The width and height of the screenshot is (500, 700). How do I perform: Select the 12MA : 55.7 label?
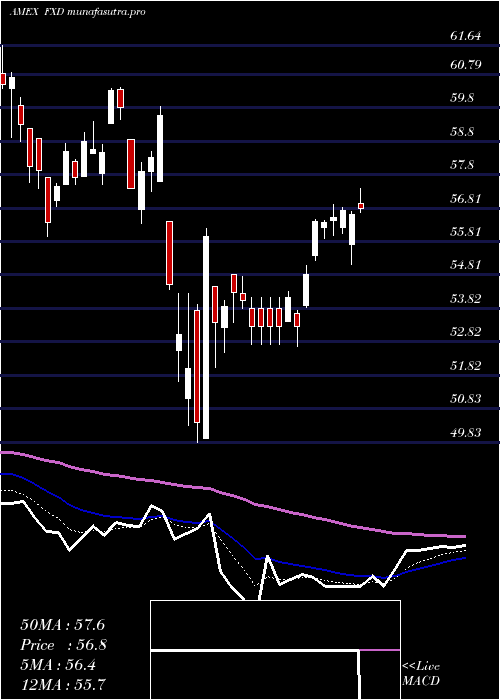click(x=63, y=685)
